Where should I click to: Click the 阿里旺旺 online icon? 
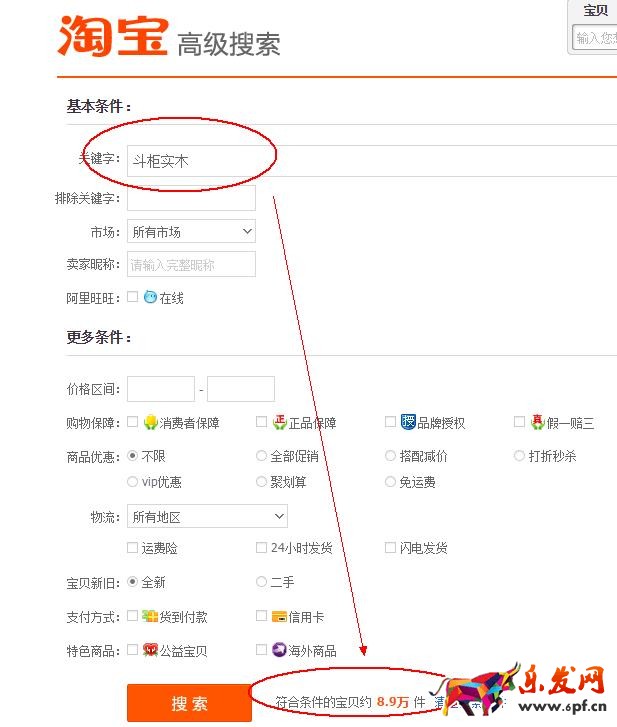150,297
